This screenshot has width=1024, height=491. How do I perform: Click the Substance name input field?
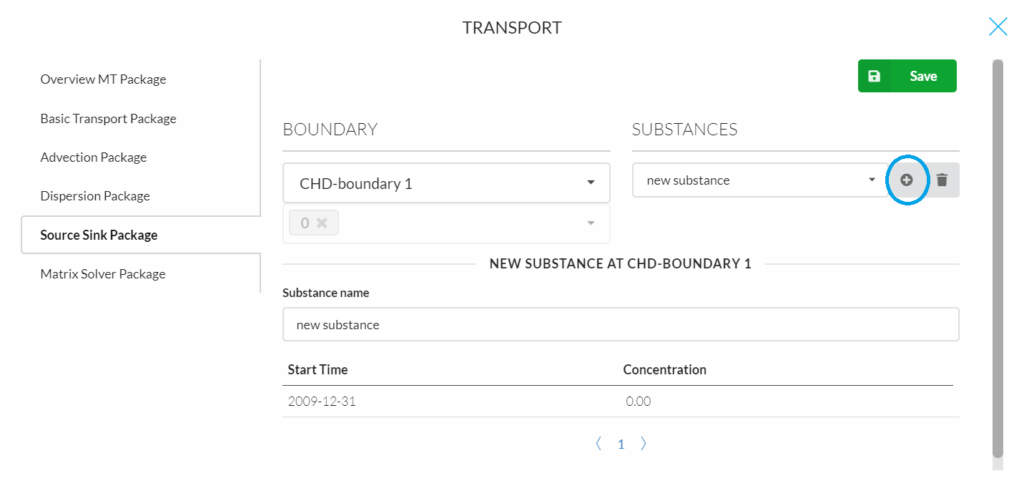click(x=620, y=325)
